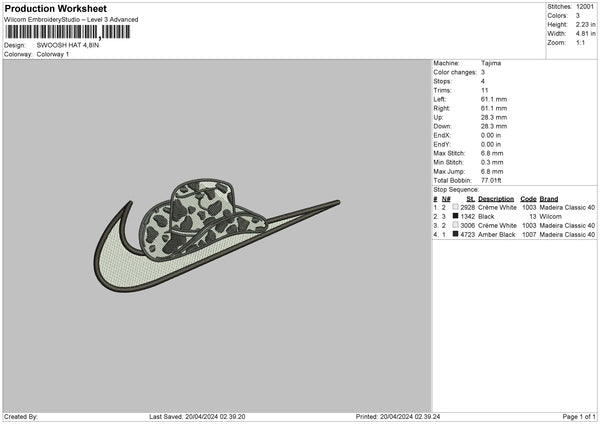Click the Page 1 of 1 indicator
Viewport: 600px width, 424px height.
tap(579, 417)
